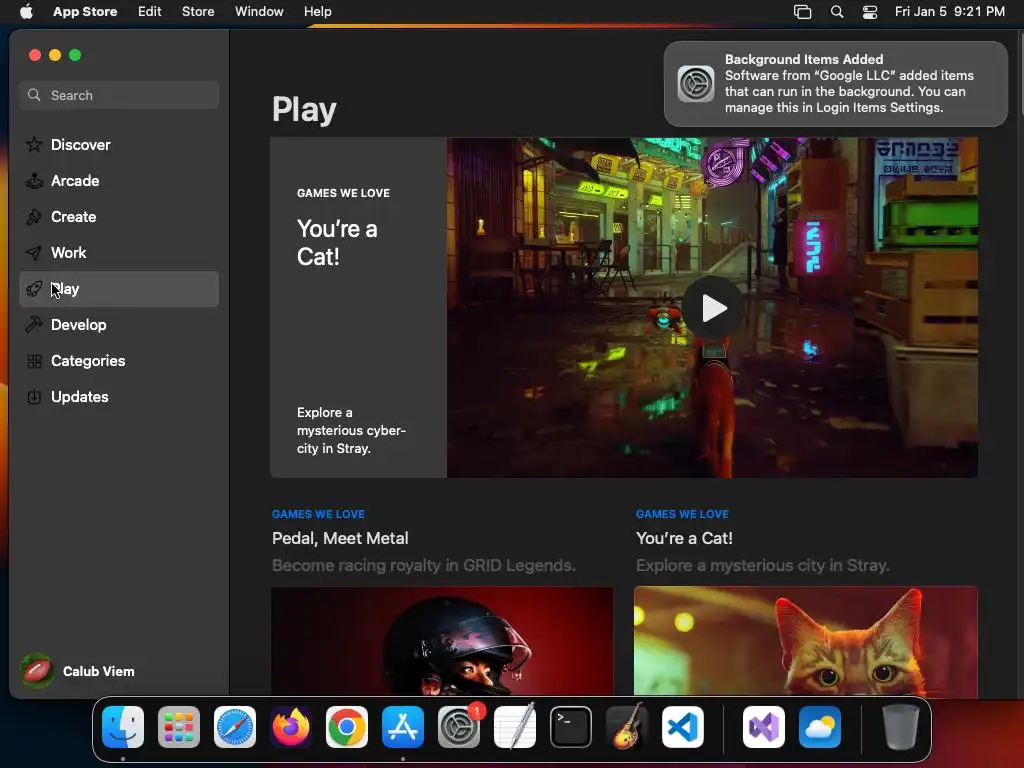
Task: Show Updates in the sidebar
Action: 119,396
